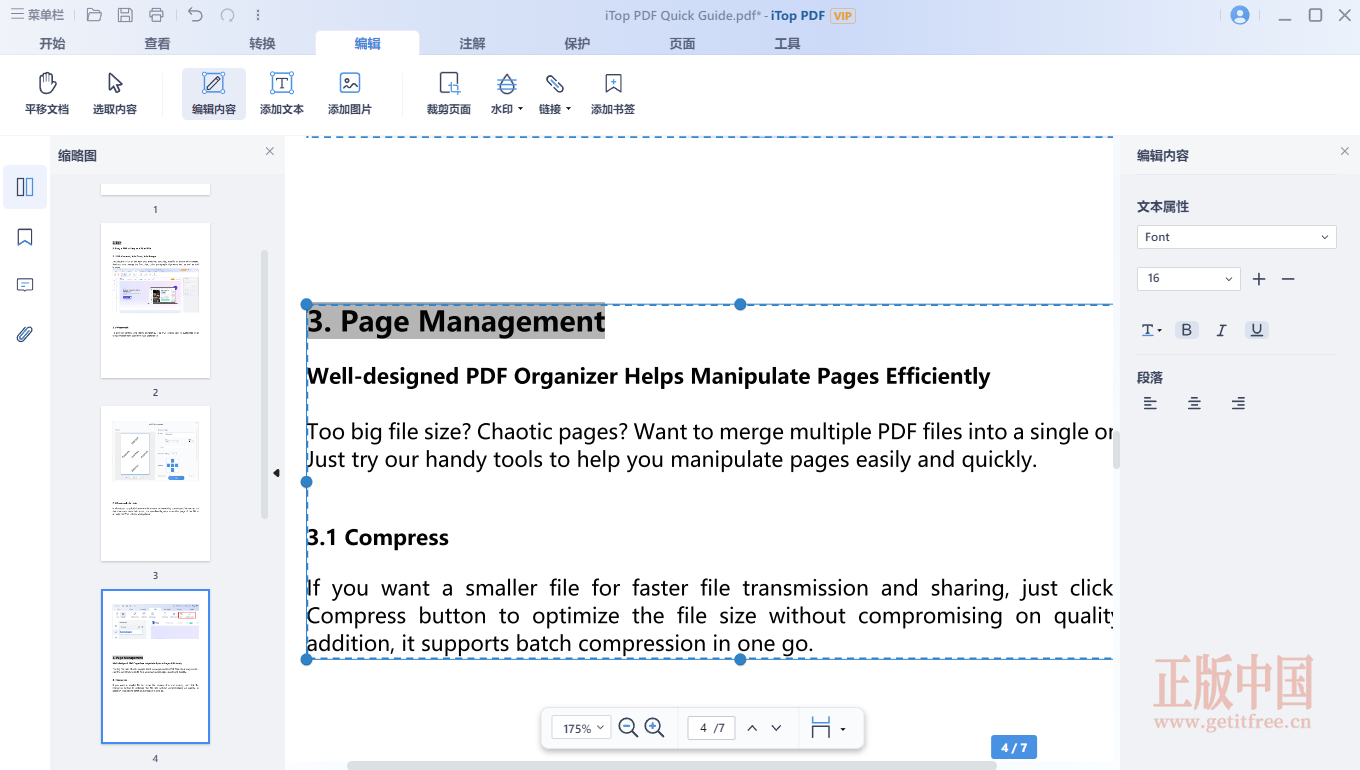The width and height of the screenshot is (1360, 770).
Task: Click the 链接 link icon
Action: pyautogui.click(x=555, y=84)
